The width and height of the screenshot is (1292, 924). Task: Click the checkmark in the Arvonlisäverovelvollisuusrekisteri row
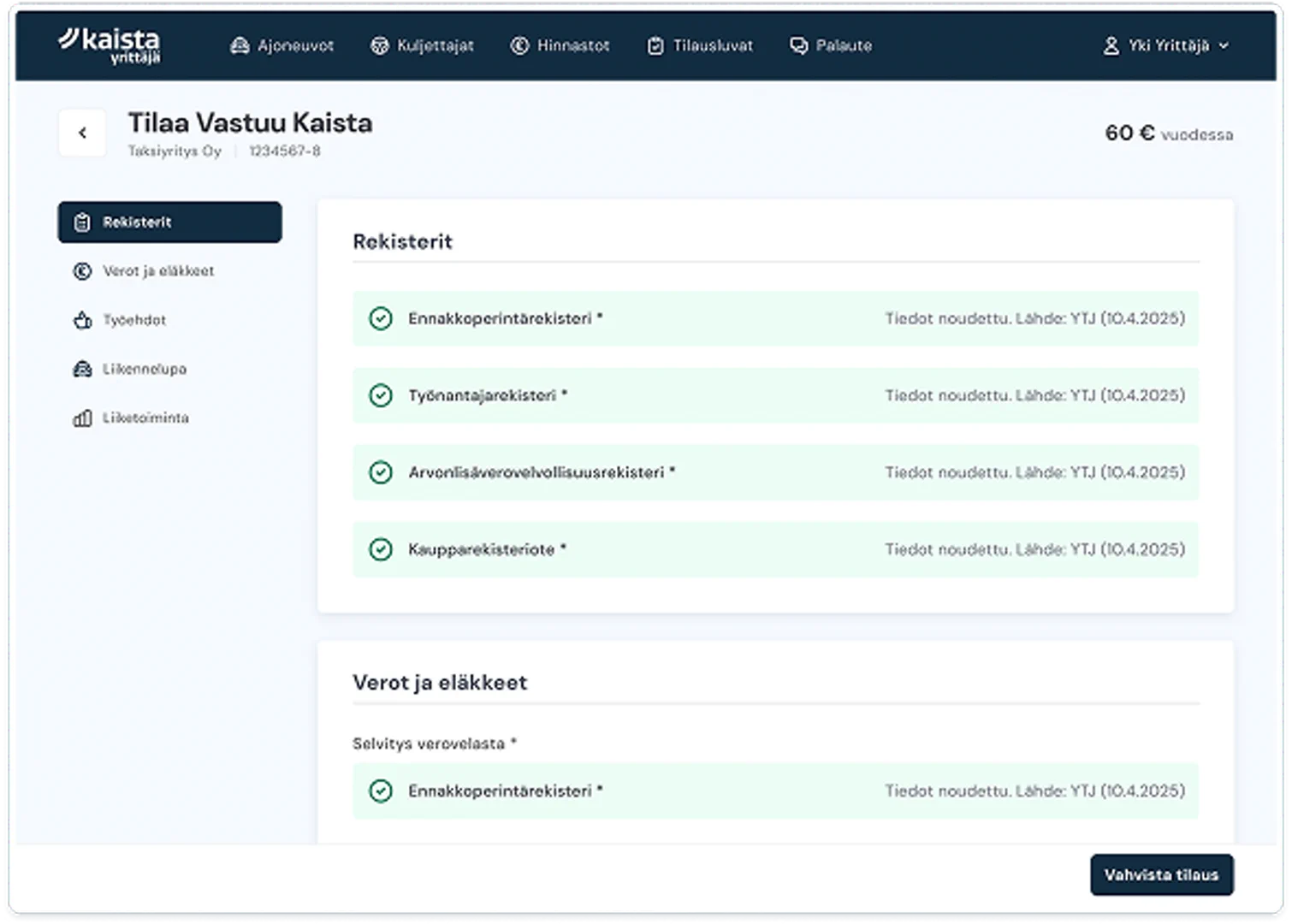point(381,472)
